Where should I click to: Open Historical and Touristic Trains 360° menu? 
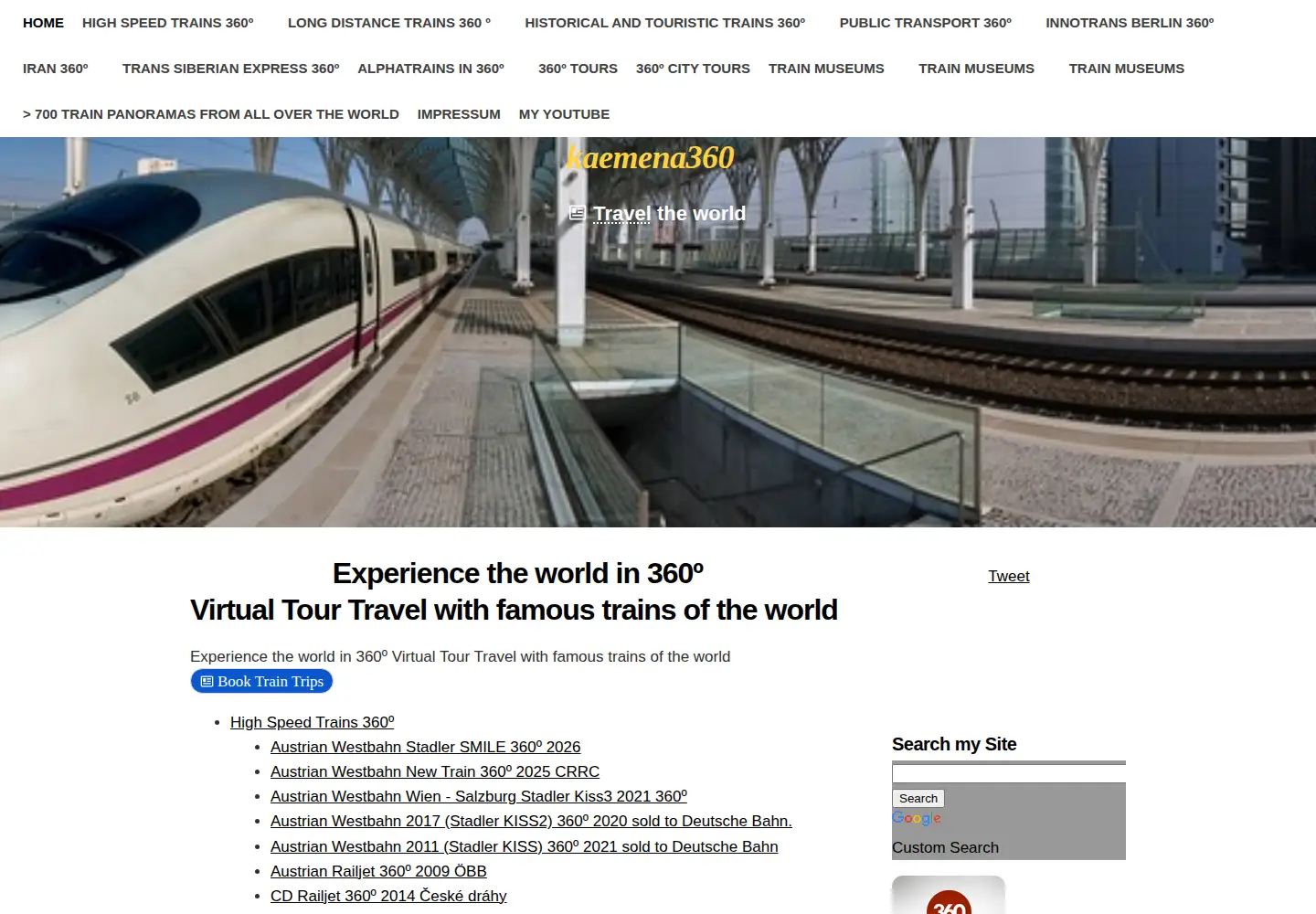click(665, 23)
